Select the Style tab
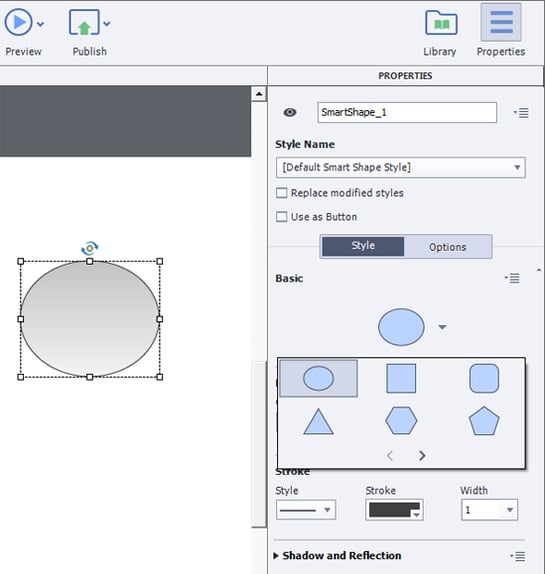The width and height of the screenshot is (545, 574). click(363, 246)
